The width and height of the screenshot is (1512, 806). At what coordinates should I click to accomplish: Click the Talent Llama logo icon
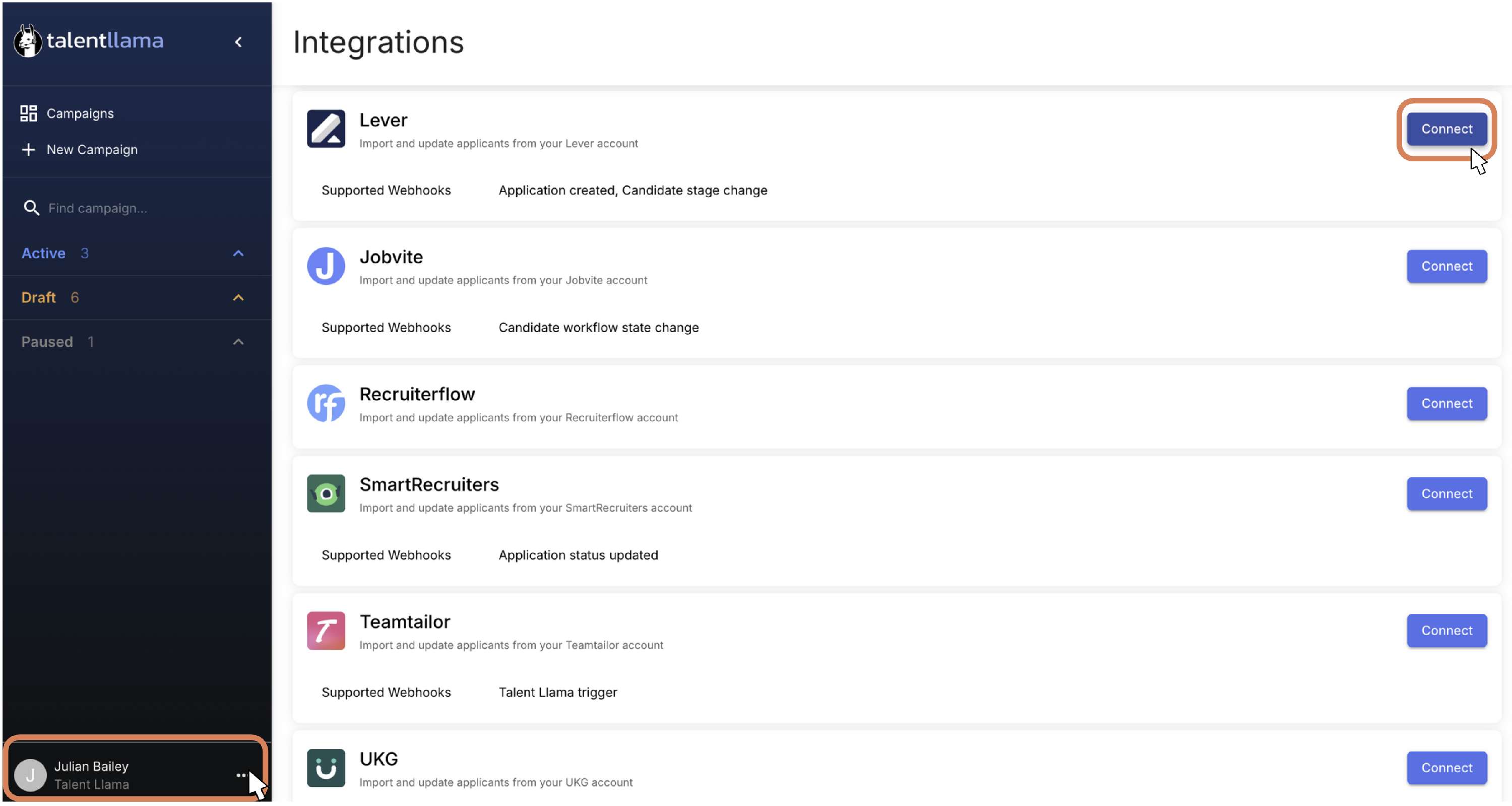tap(28, 40)
